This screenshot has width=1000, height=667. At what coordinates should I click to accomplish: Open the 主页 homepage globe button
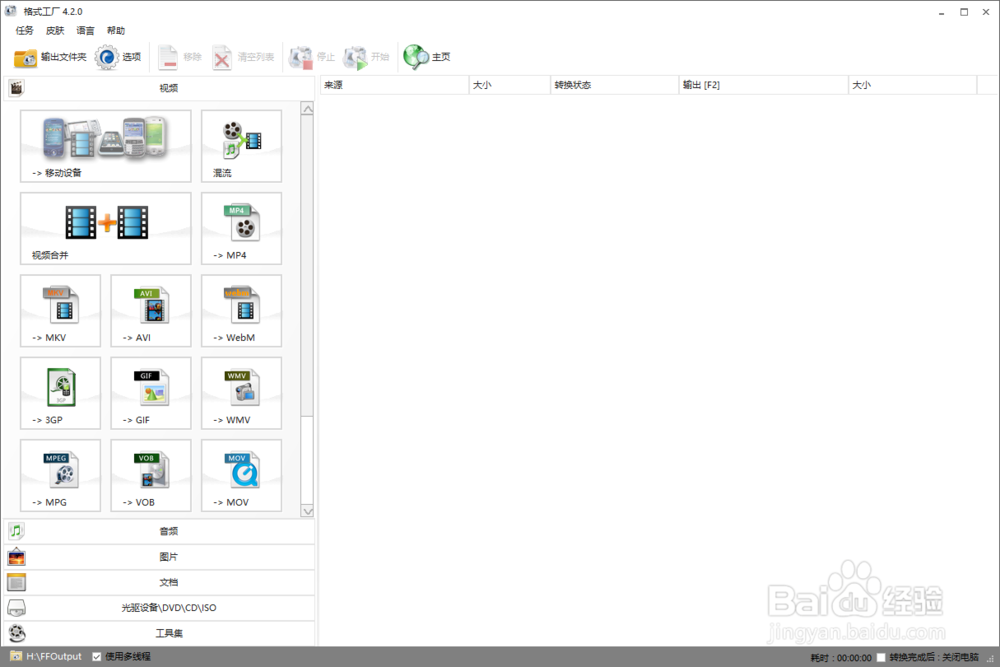[x=427, y=57]
